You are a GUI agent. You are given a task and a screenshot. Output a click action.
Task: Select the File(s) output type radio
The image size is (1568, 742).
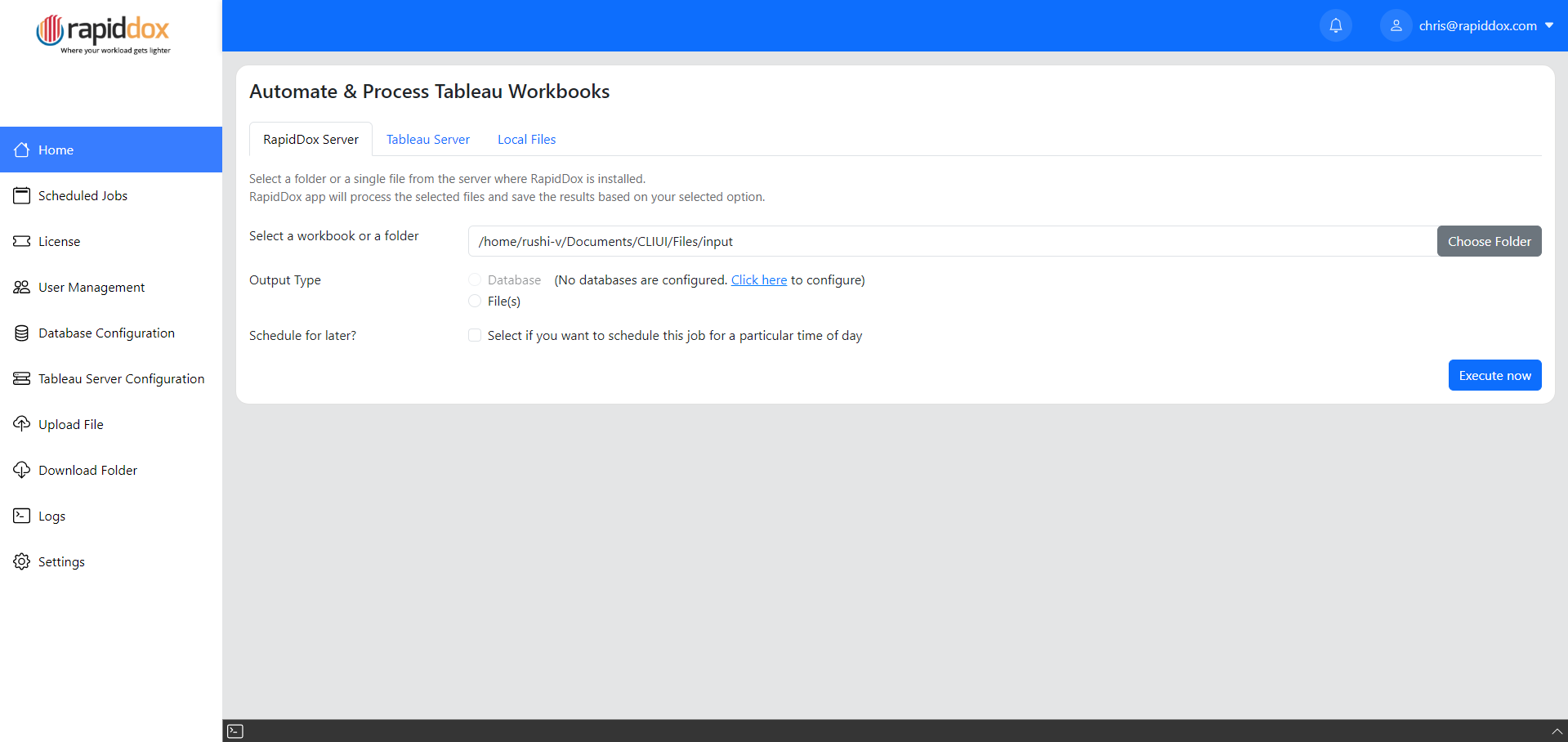475,301
